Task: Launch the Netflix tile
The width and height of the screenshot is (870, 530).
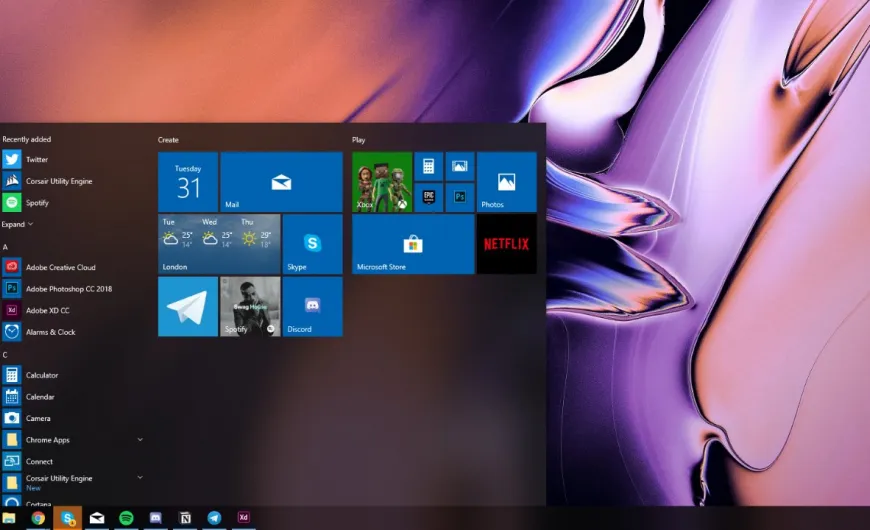Action: (x=507, y=244)
